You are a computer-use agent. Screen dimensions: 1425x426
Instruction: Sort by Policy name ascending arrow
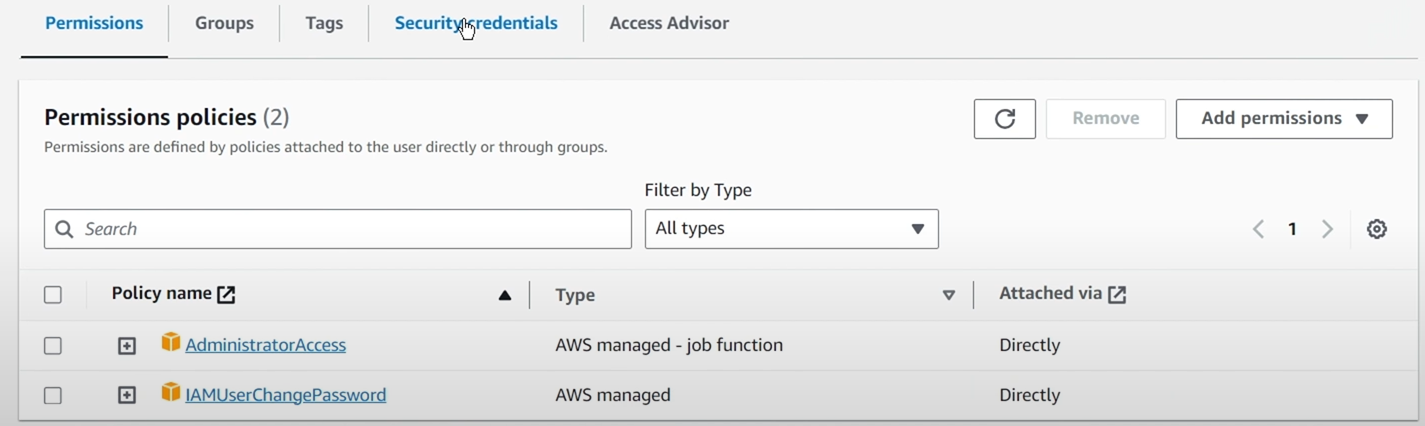pos(505,295)
